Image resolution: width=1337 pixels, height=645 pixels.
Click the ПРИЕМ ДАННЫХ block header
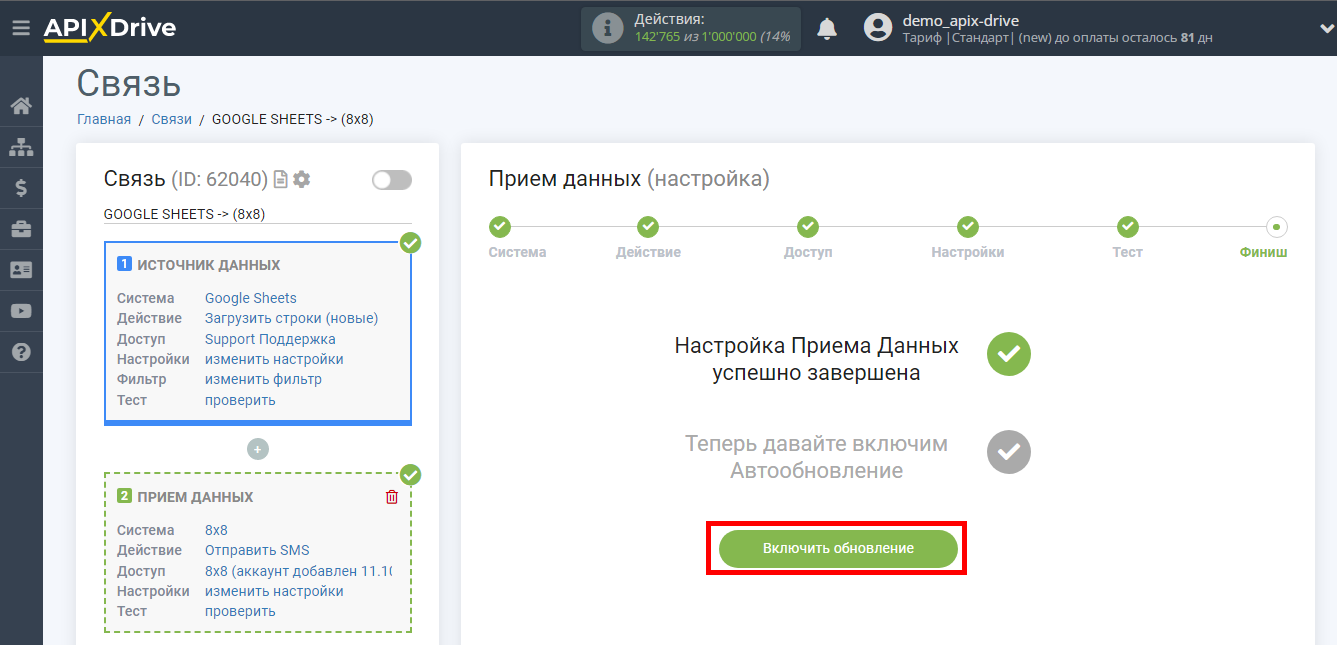[x=195, y=497]
